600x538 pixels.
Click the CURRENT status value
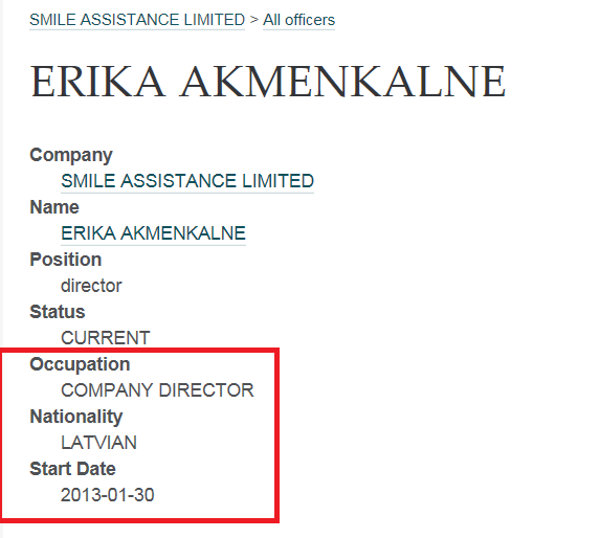pyautogui.click(x=105, y=337)
